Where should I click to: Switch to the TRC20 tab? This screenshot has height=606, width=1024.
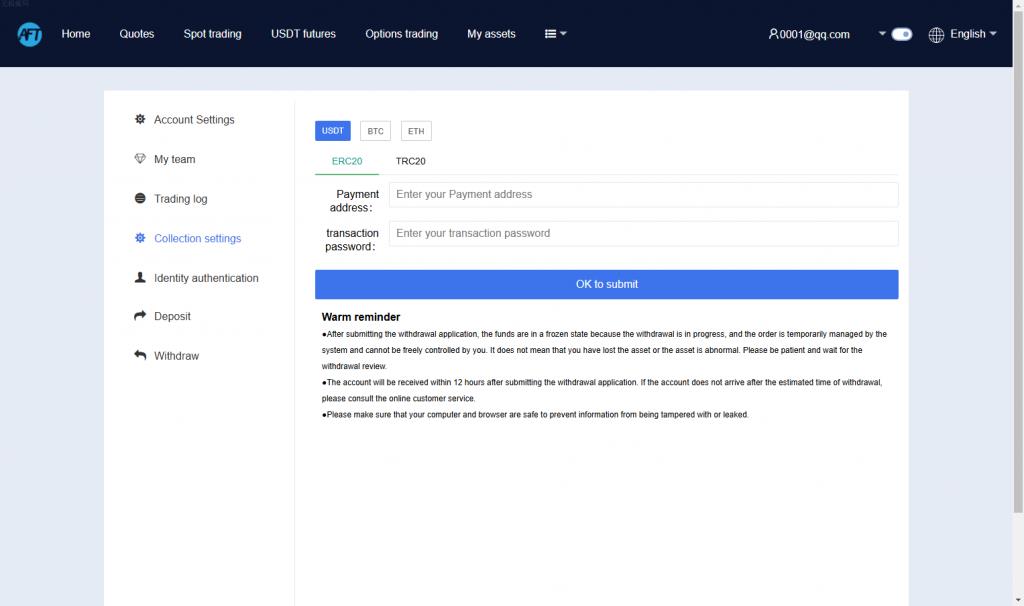click(x=410, y=161)
